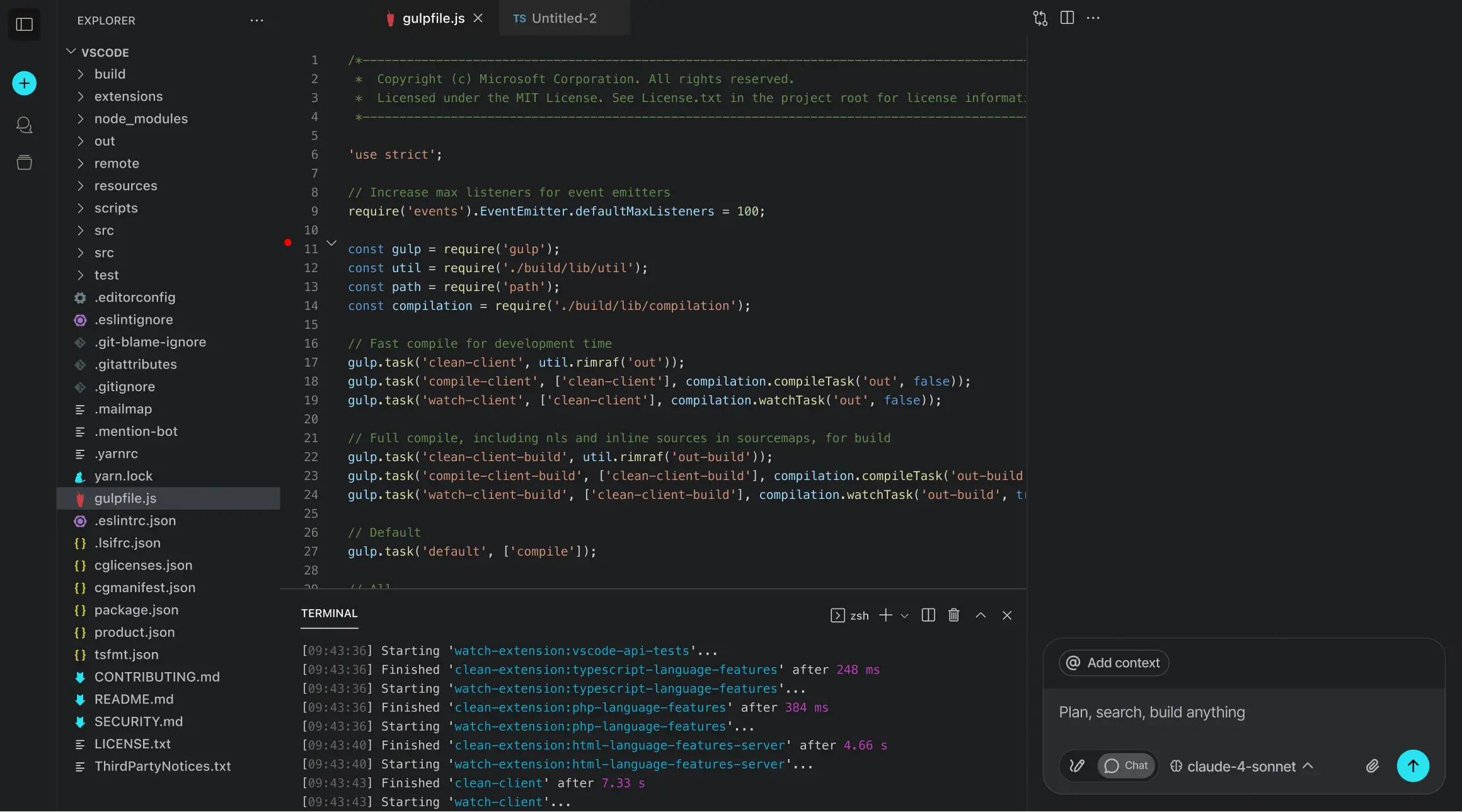Open Explorer more actions menu

pyautogui.click(x=256, y=20)
